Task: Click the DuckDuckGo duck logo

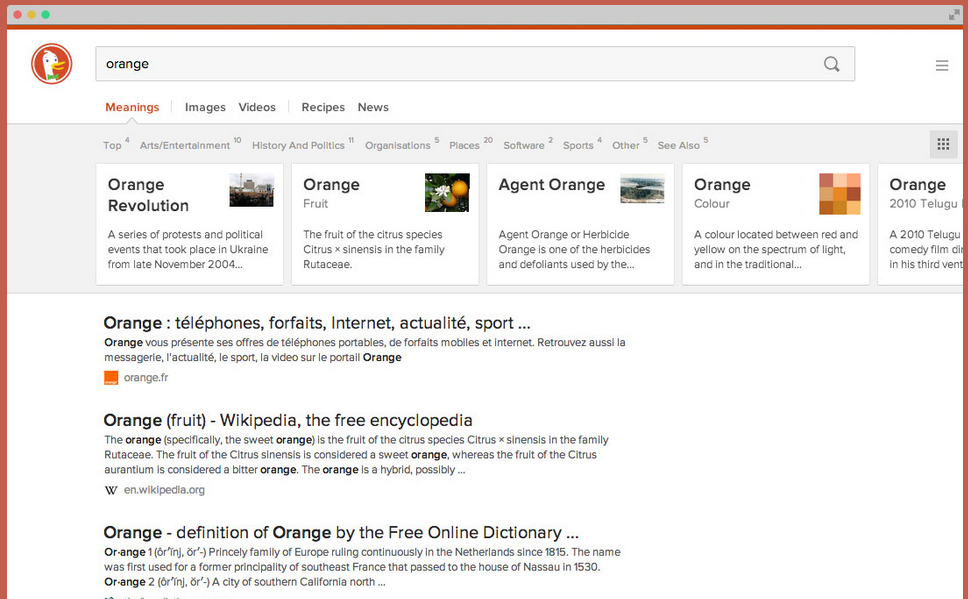Action: pos(52,64)
